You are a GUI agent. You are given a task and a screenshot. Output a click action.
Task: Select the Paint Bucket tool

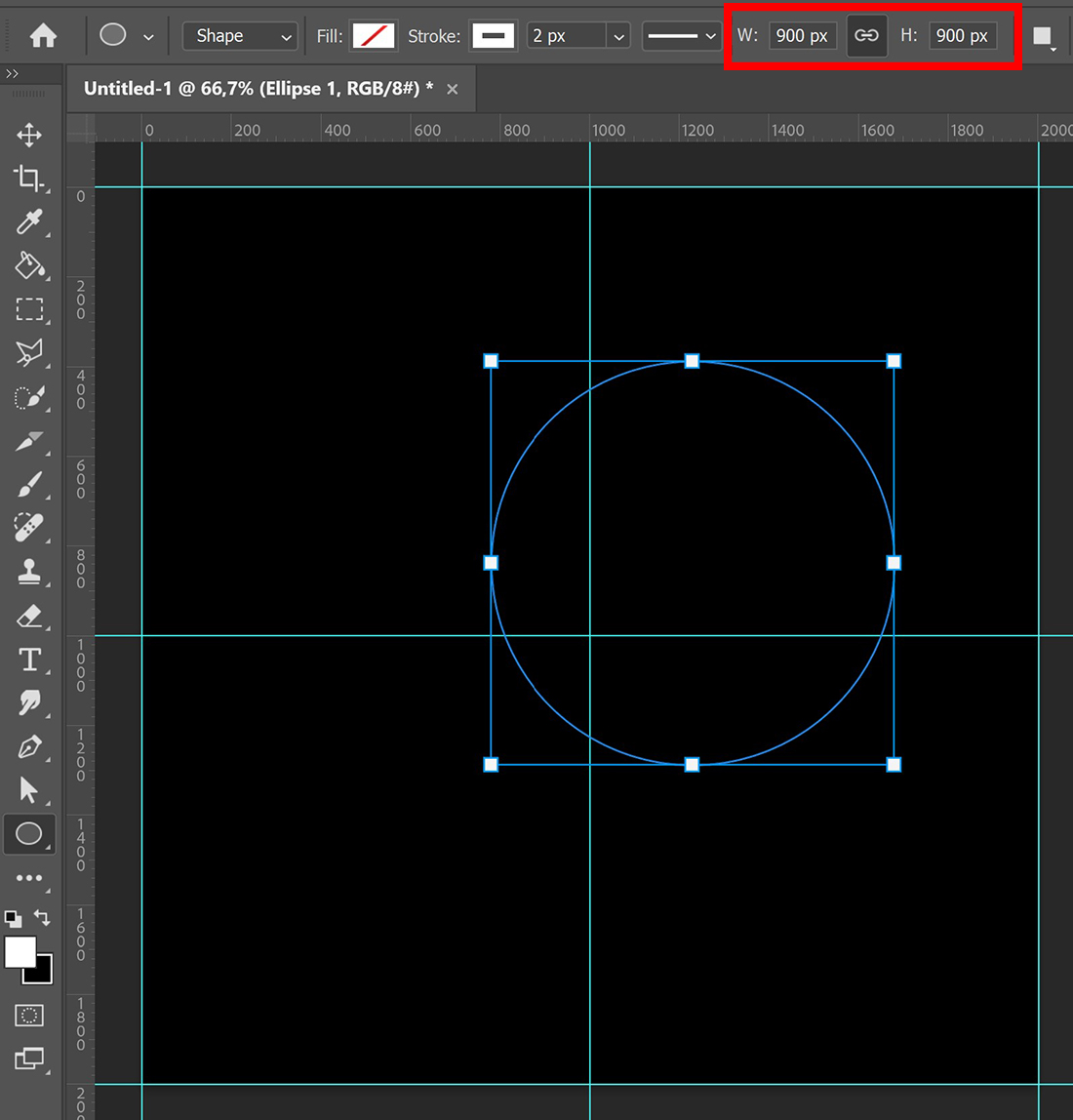(x=29, y=265)
